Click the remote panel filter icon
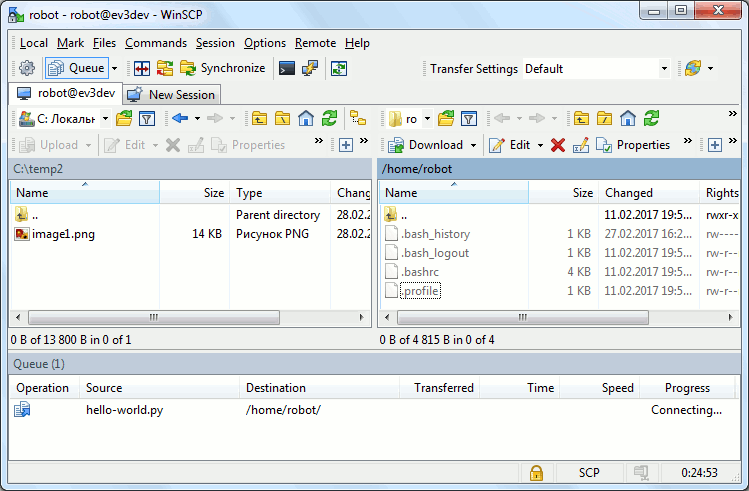Viewport: 749px width, 491px height. [469, 118]
